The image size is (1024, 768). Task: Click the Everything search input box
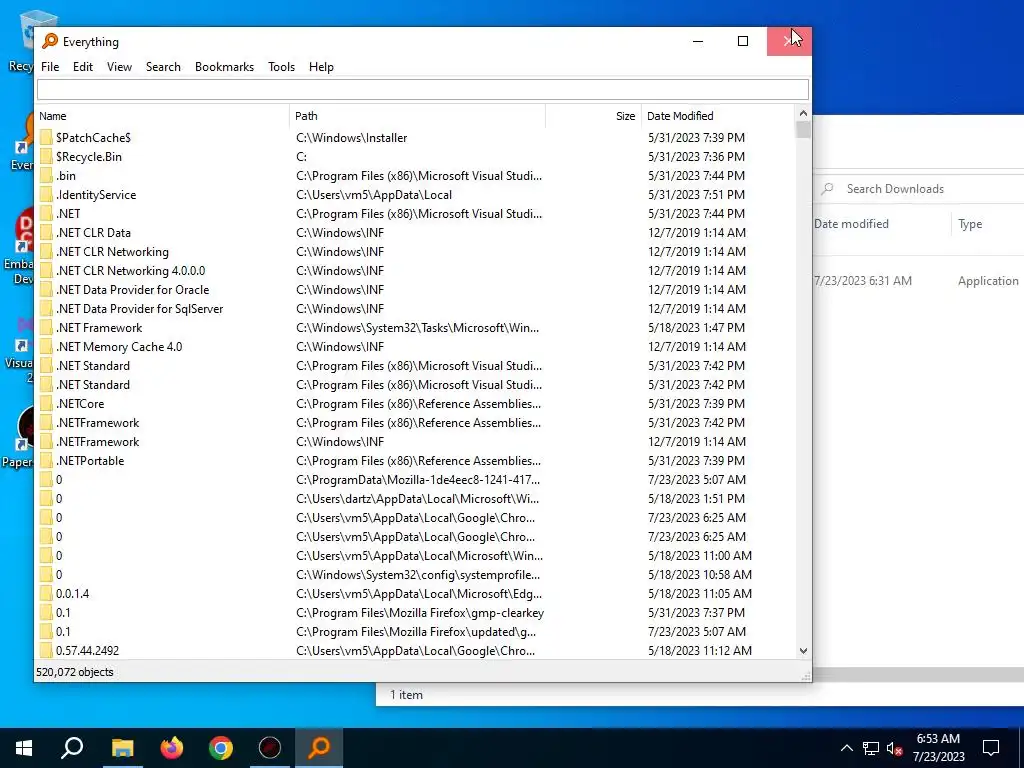(x=423, y=89)
